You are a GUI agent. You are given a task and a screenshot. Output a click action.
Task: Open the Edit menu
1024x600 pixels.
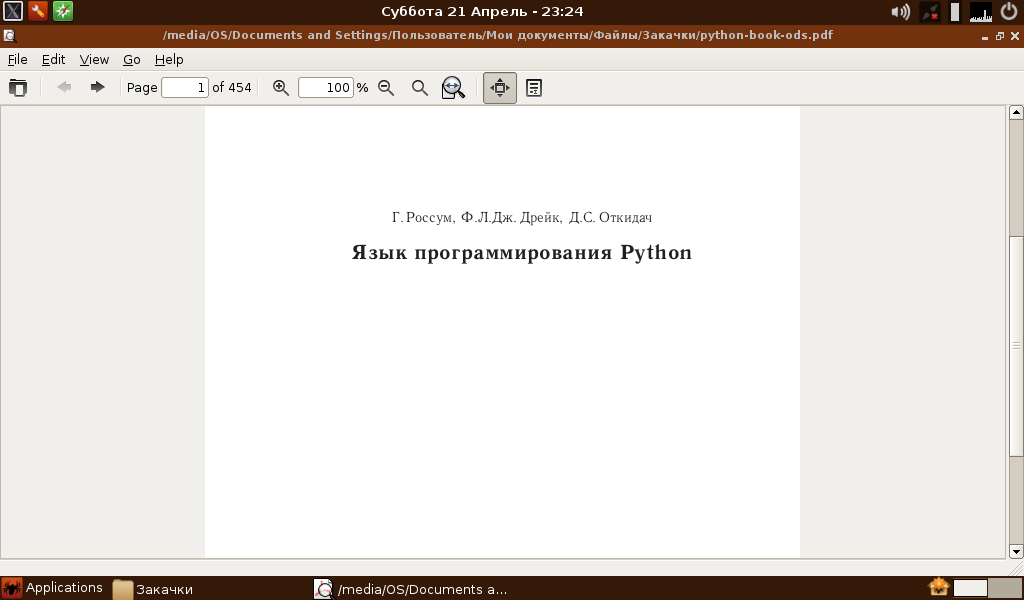[54, 59]
